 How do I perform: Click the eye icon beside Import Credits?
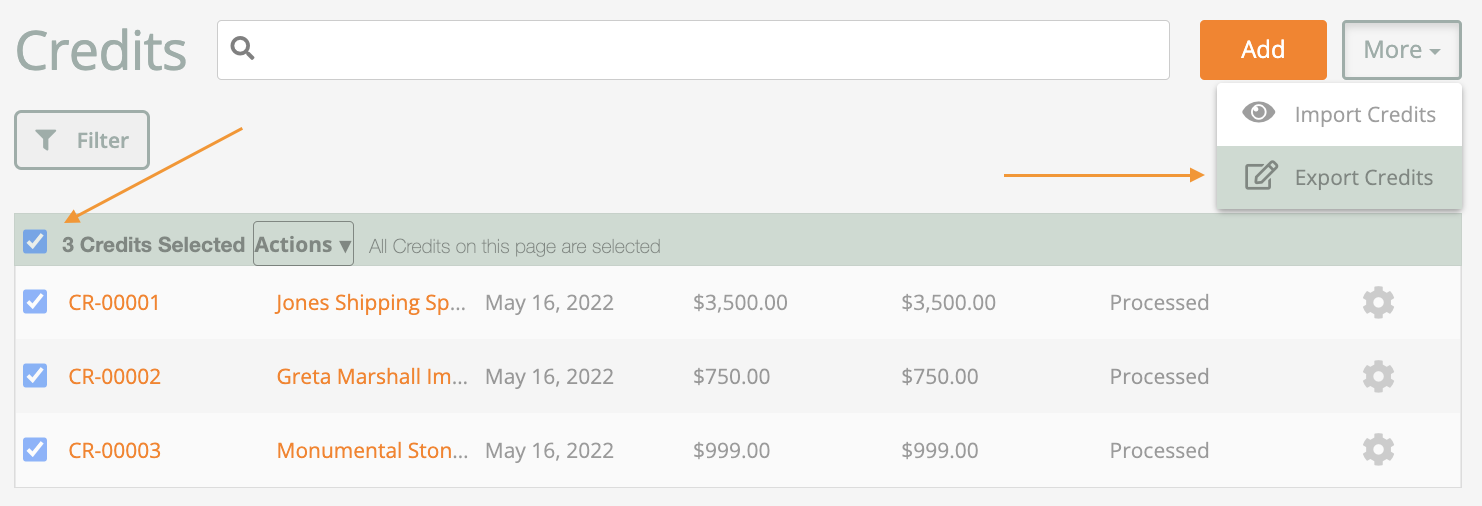coord(1258,112)
